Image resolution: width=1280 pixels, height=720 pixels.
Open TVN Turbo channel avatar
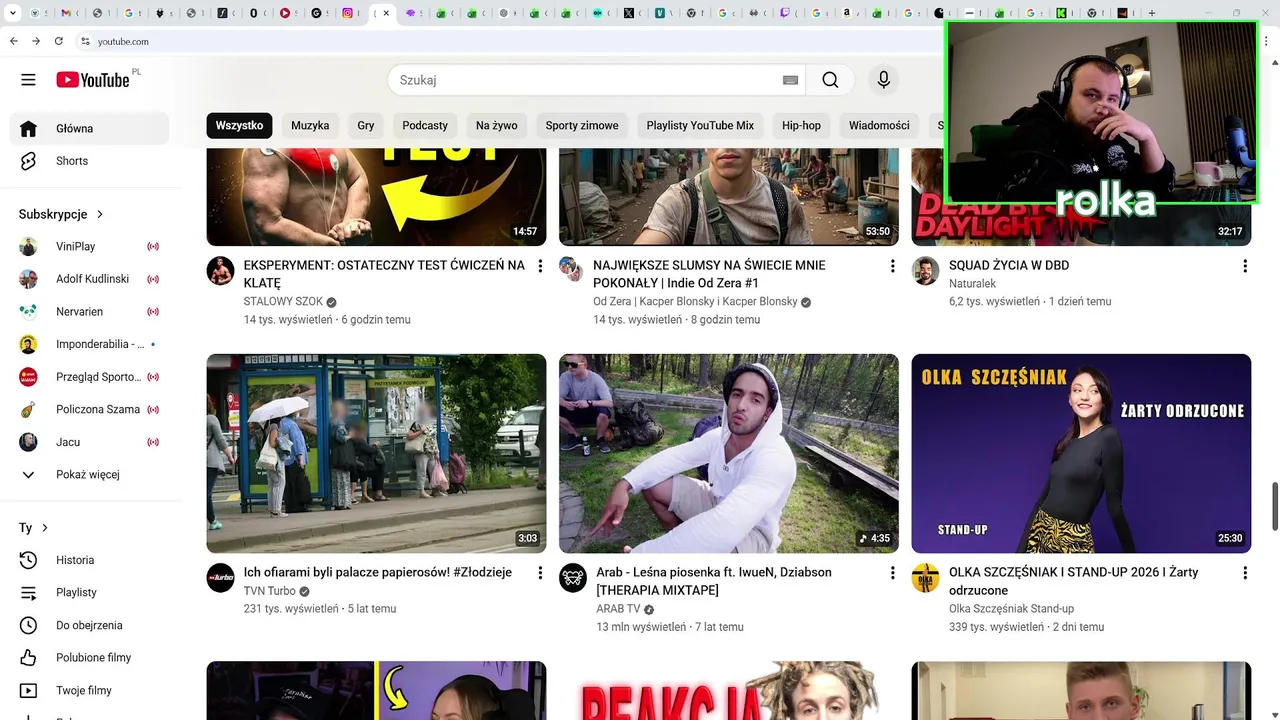point(220,577)
